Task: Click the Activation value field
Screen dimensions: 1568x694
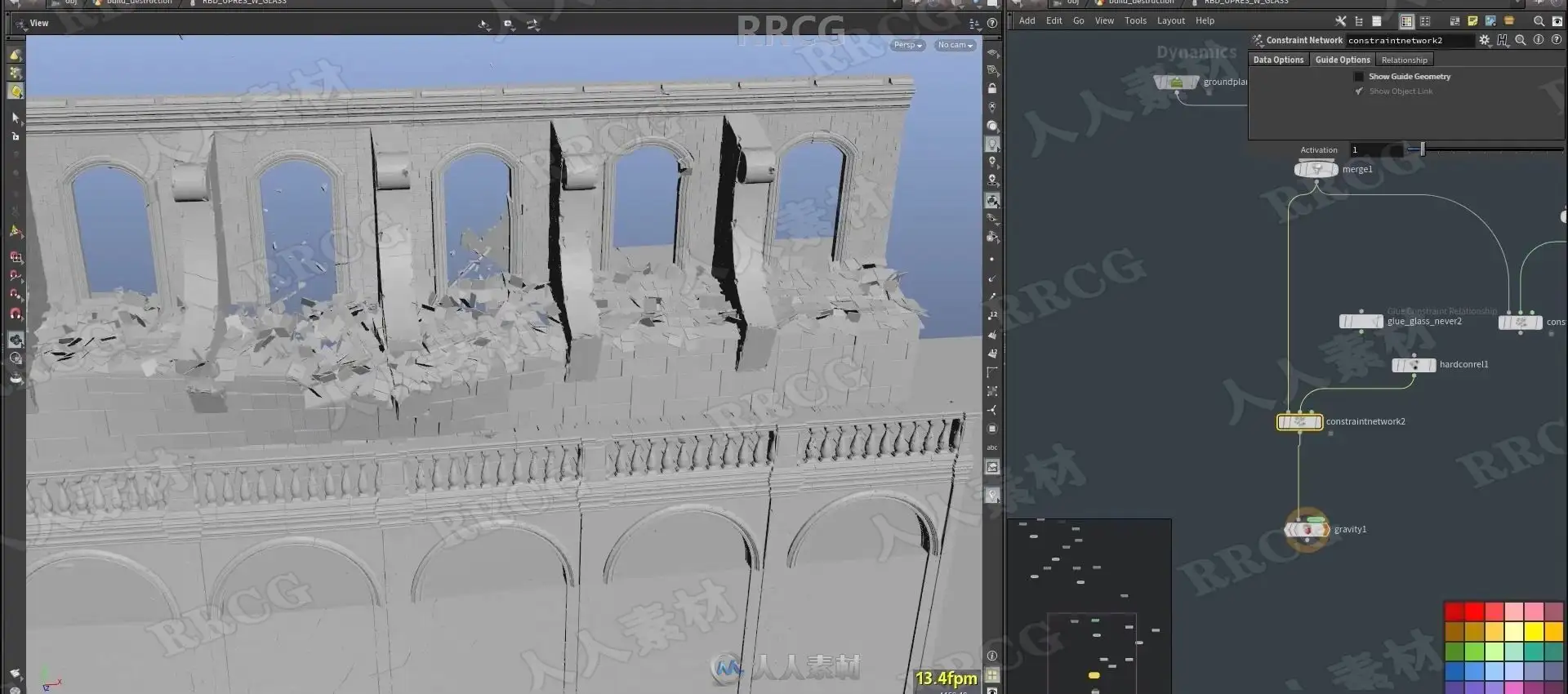Action: [1377, 150]
